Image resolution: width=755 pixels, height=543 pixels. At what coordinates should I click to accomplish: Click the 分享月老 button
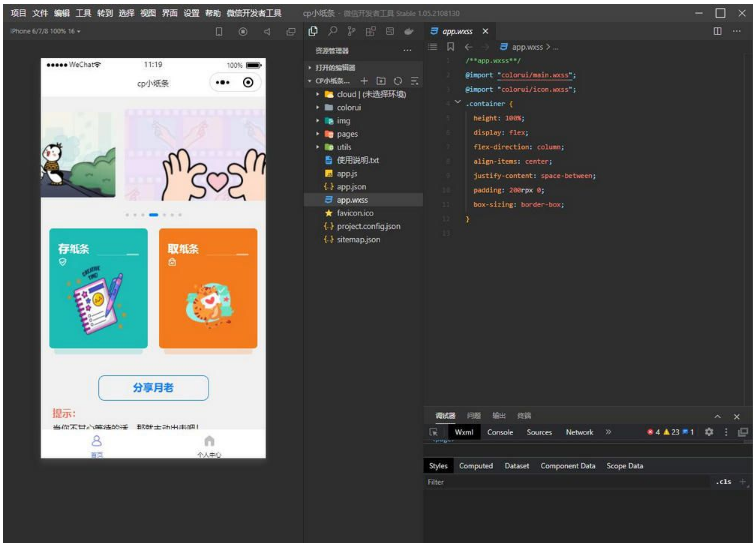point(153,388)
